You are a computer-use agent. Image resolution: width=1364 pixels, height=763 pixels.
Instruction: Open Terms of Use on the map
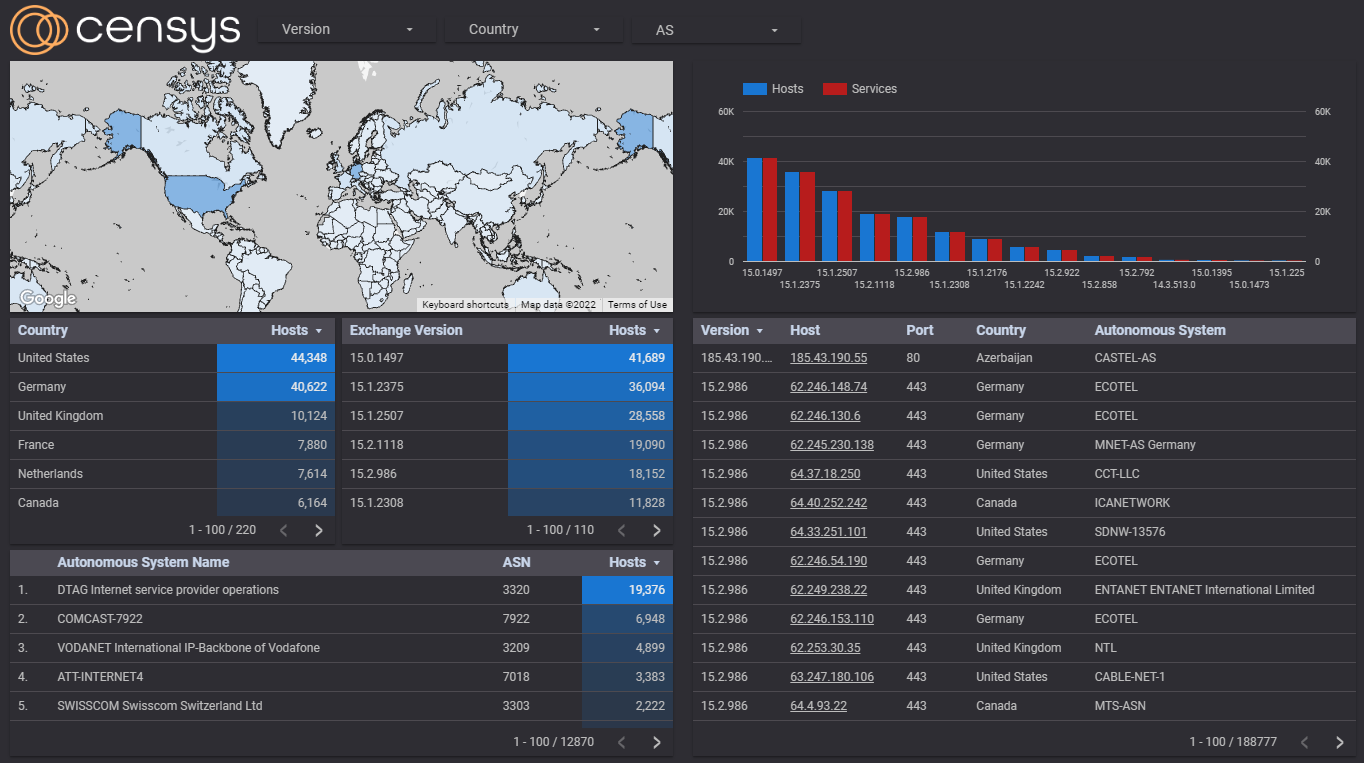(x=637, y=305)
